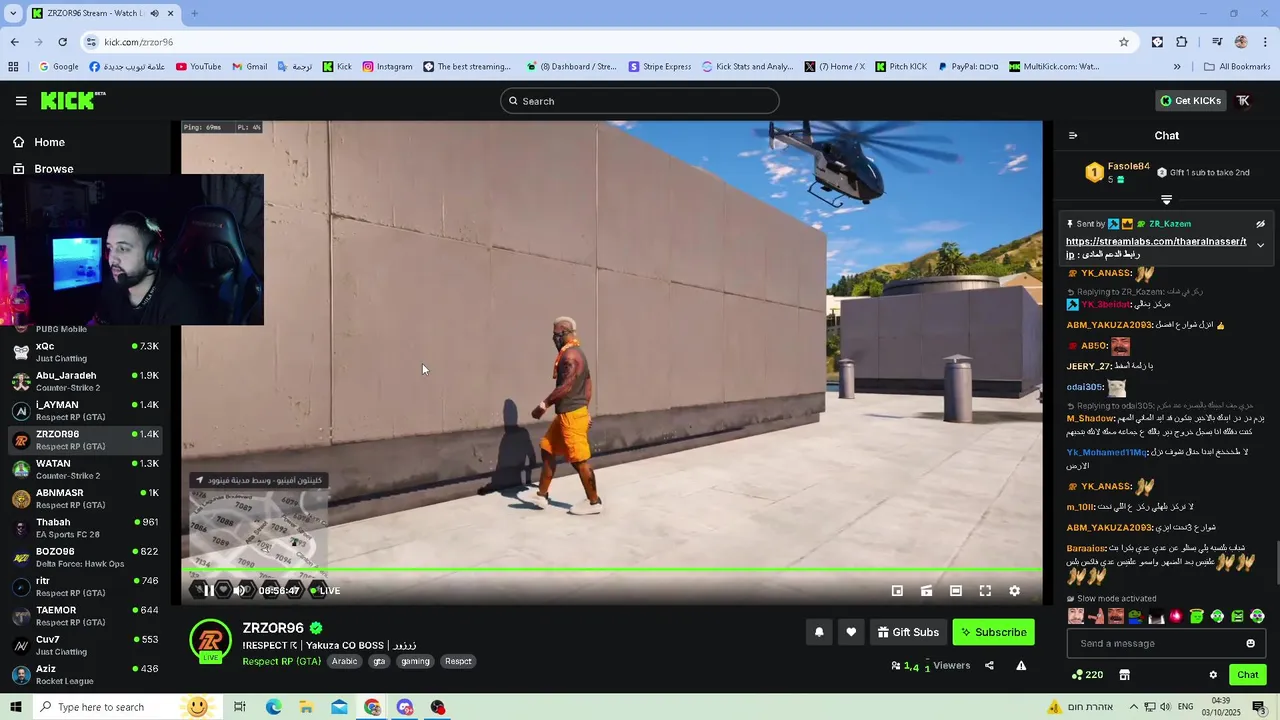Image resolution: width=1280 pixels, height=720 pixels.
Task: Show more bookmarks overflow chevron
Action: click(1177, 67)
